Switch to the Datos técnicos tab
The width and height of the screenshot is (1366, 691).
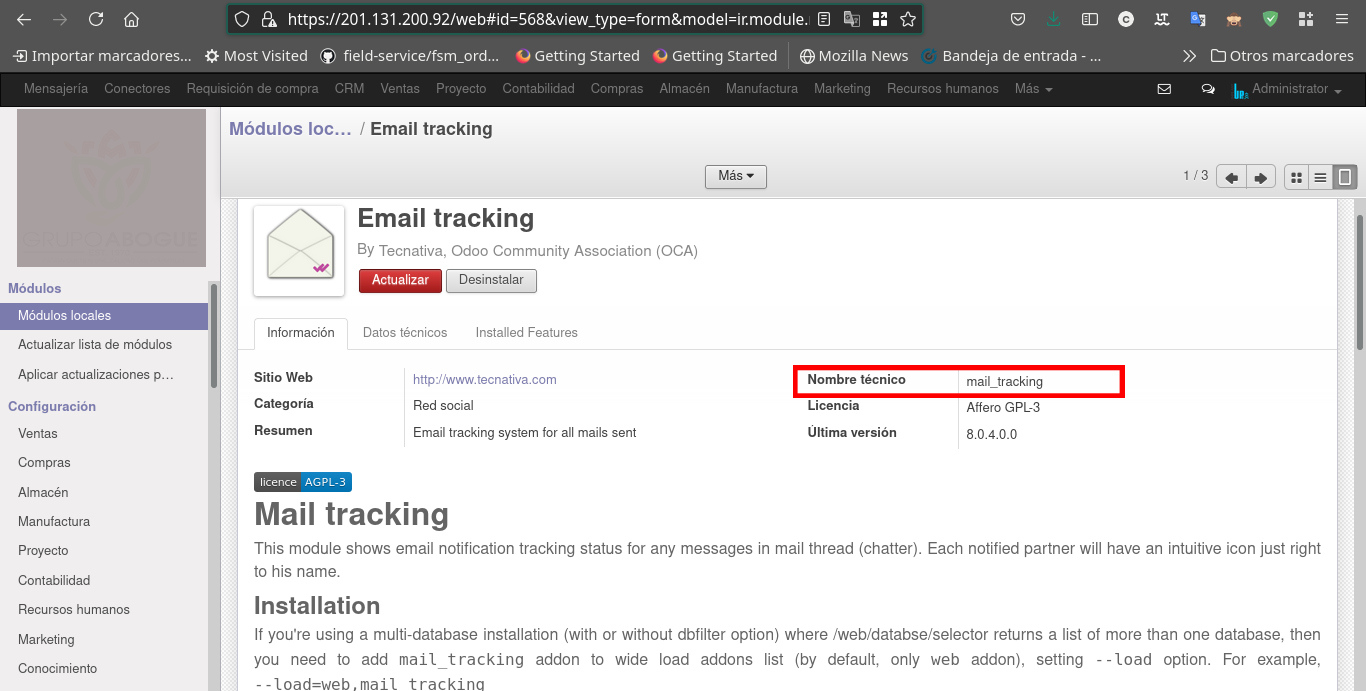(405, 333)
